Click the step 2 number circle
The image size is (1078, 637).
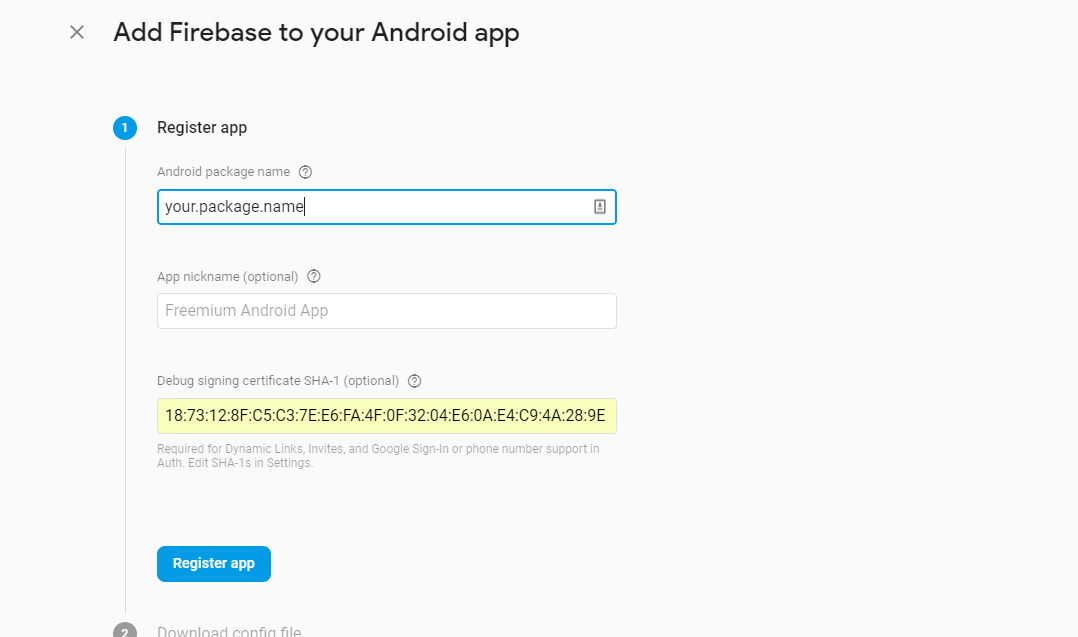(125, 631)
